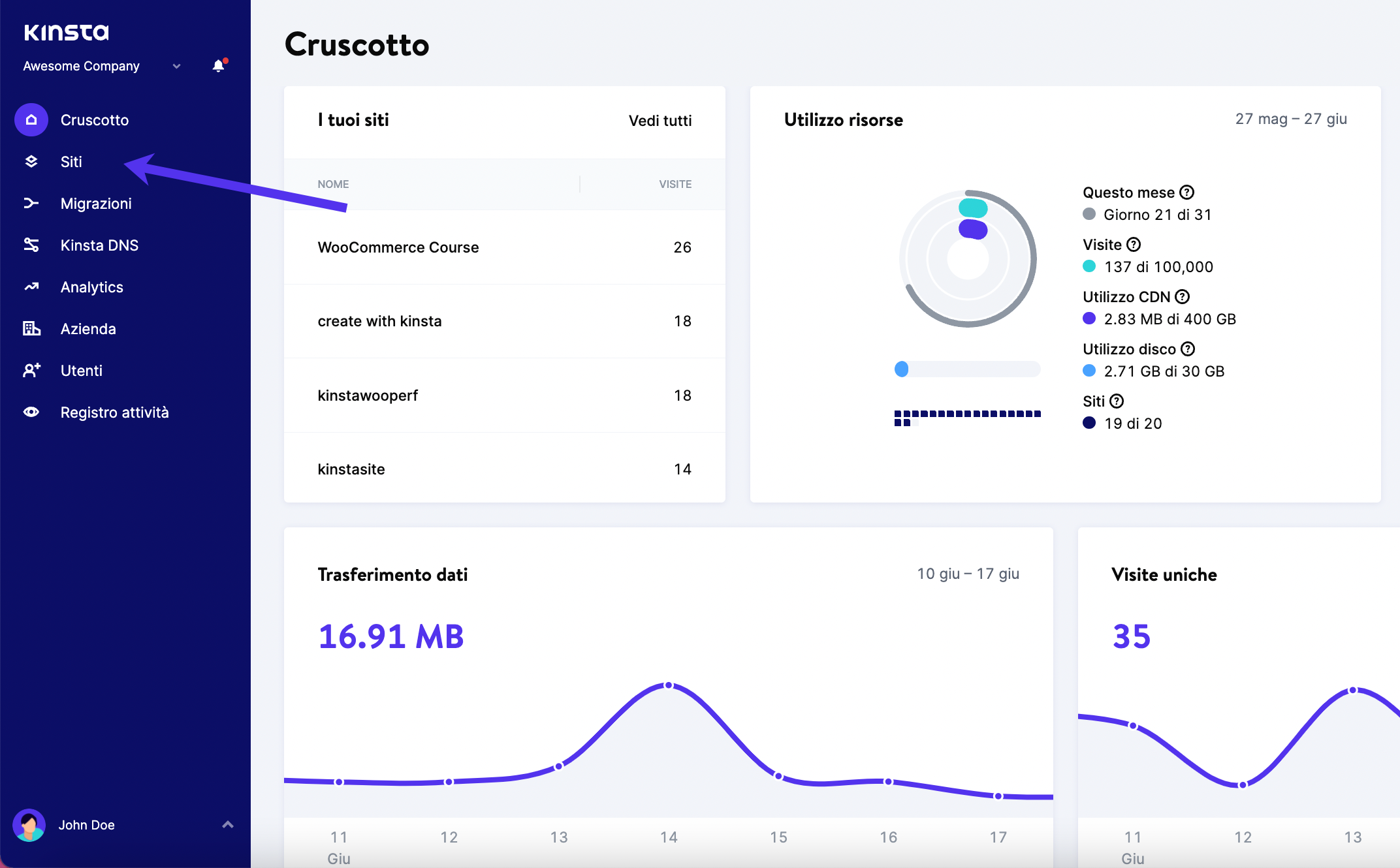Image resolution: width=1400 pixels, height=868 pixels.
Task: Click the notification bell icon
Action: pos(217,66)
